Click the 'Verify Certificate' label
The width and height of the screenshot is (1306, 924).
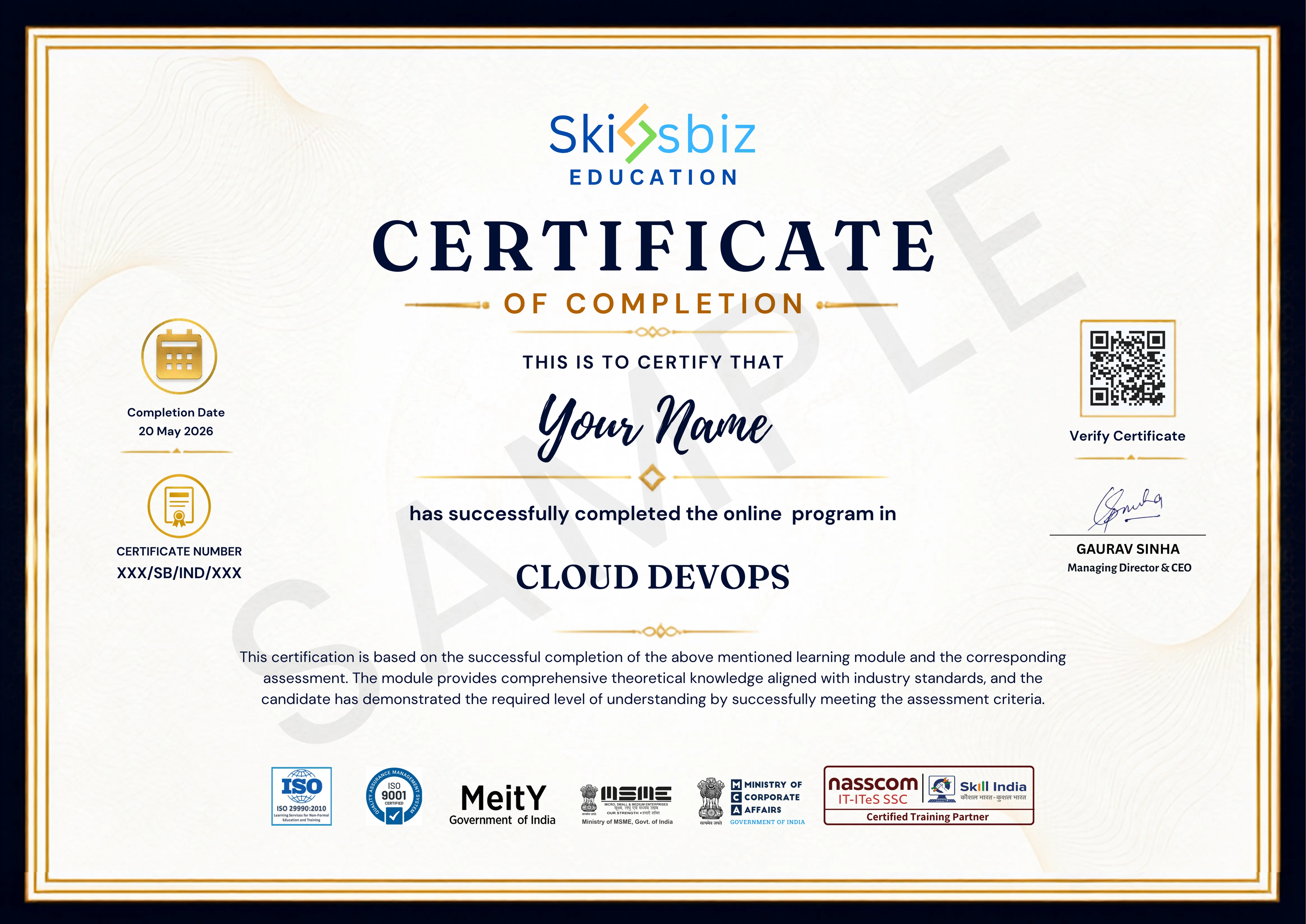pyautogui.click(x=1127, y=436)
